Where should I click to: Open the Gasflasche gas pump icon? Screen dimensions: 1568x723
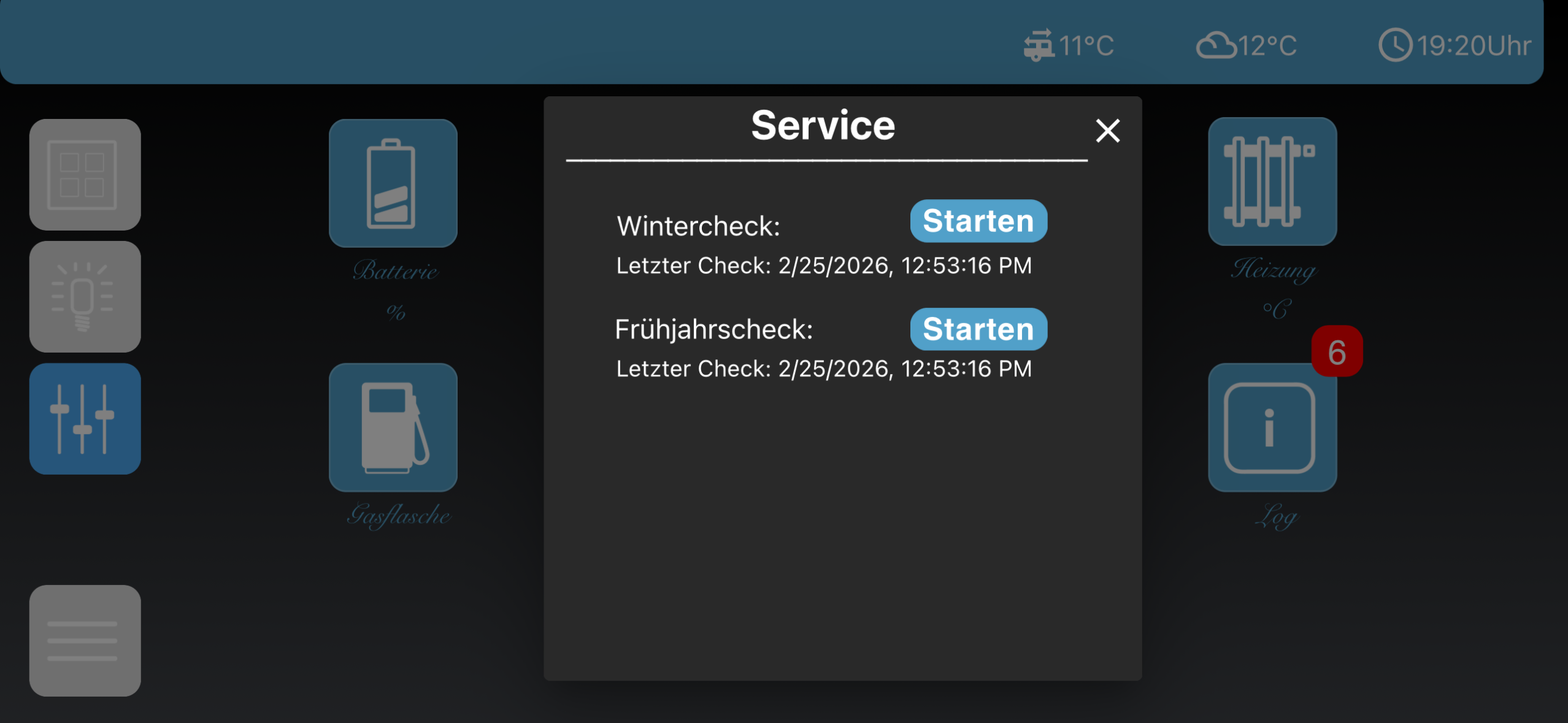(x=393, y=427)
